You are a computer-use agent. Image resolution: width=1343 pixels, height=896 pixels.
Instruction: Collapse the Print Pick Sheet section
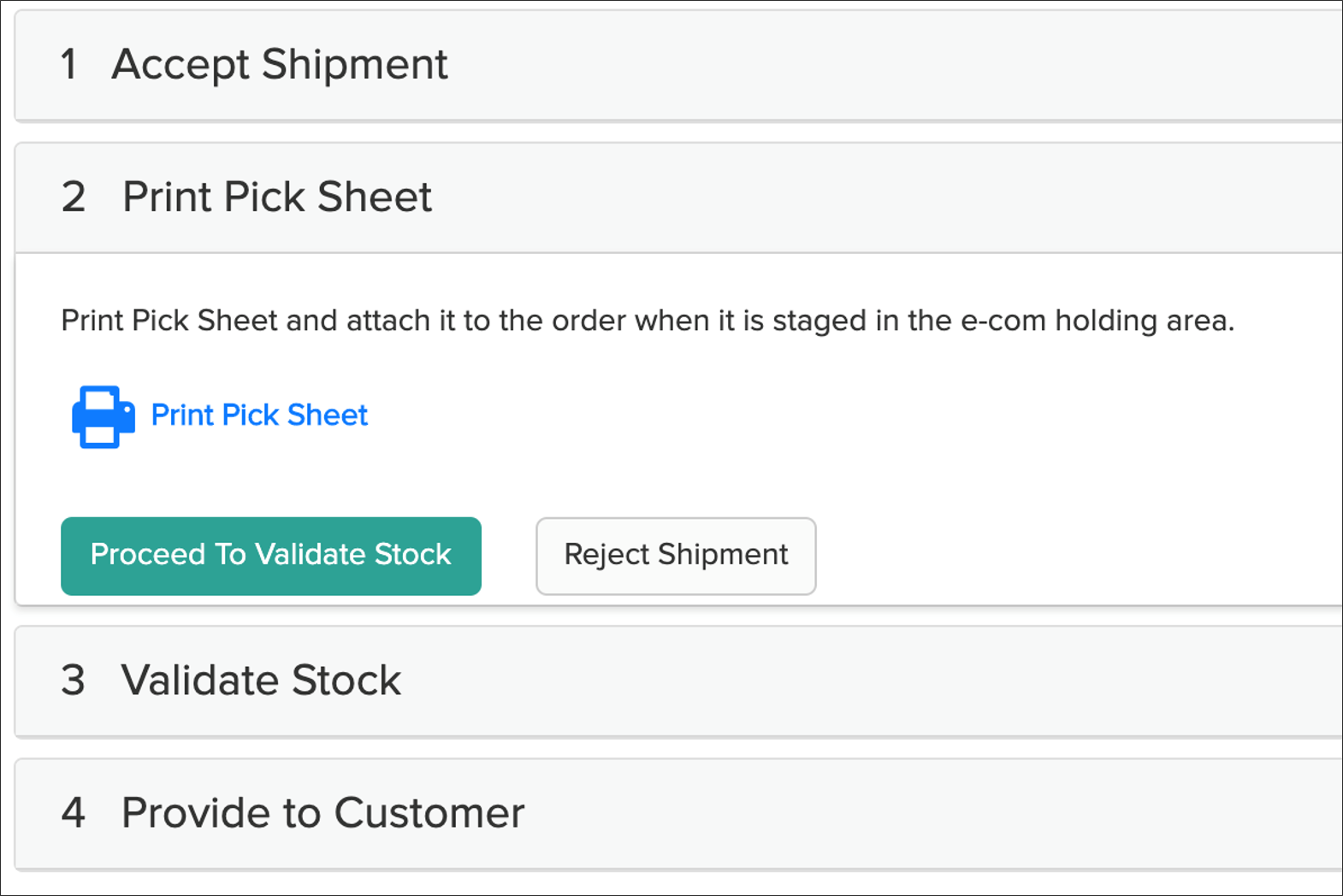(276, 197)
